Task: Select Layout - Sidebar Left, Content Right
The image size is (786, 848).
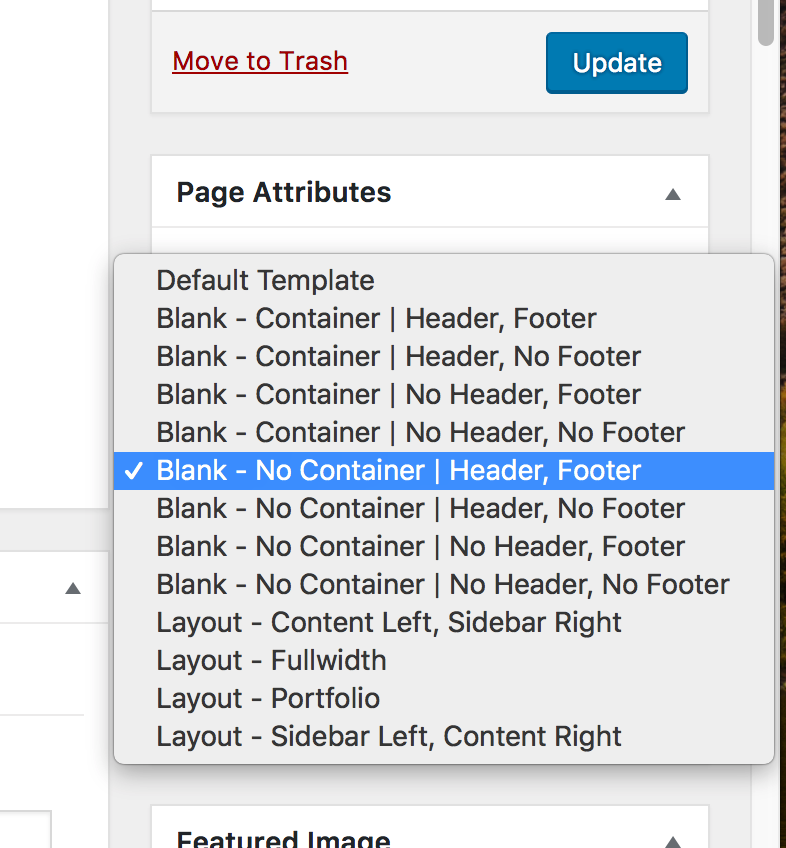Action: 388,737
